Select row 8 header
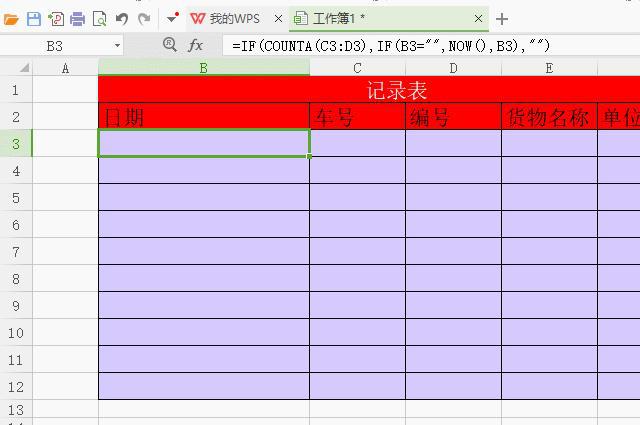Image resolution: width=640 pixels, height=425 pixels. [16, 278]
